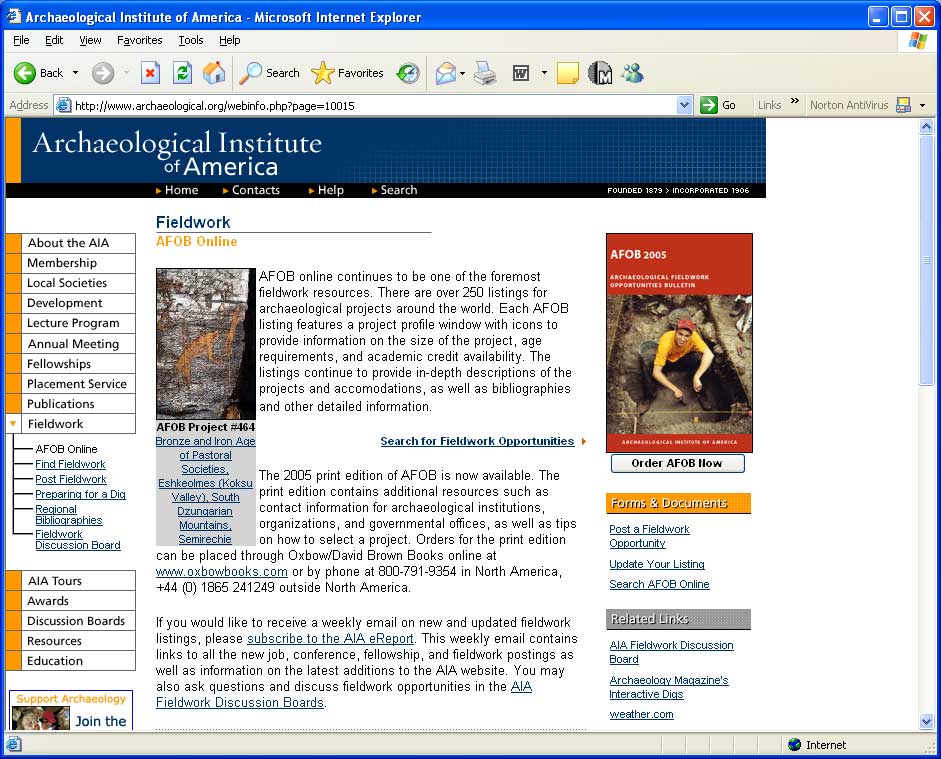Open the Favorites menu
This screenshot has width=941, height=759.
[x=140, y=40]
